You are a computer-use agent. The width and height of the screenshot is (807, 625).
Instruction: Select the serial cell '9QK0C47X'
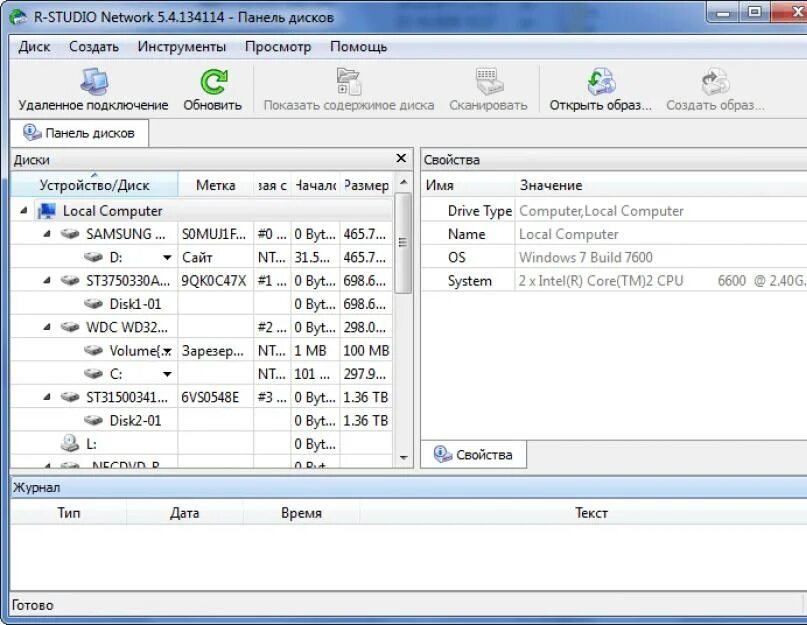(x=216, y=281)
